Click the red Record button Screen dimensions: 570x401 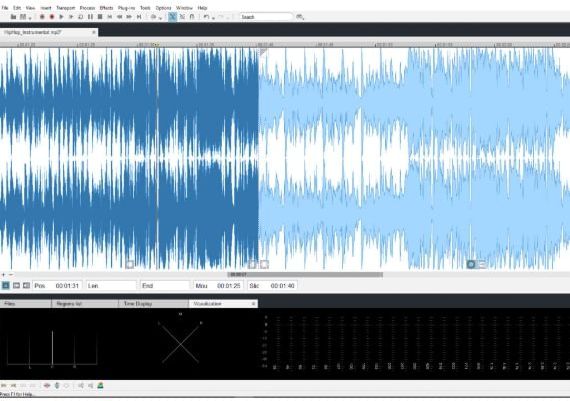tap(52, 17)
